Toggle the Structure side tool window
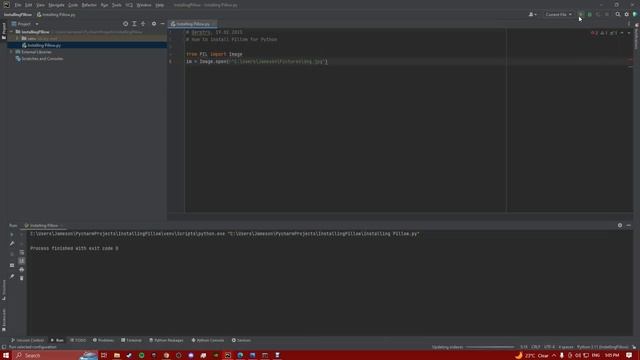The height and width of the screenshot is (360, 640). 4,290
